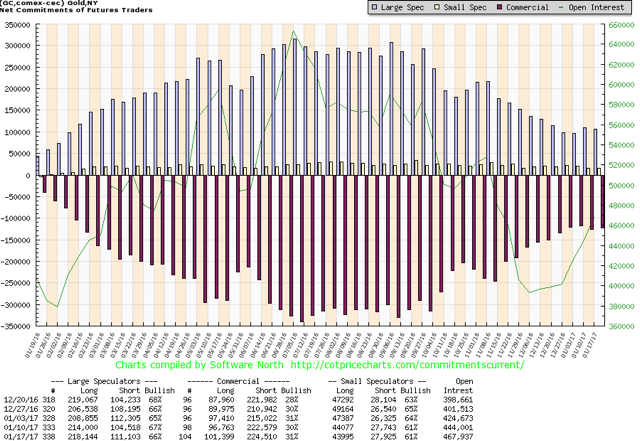
Task: Select the 01/03/17 row date
Action: coord(20,418)
